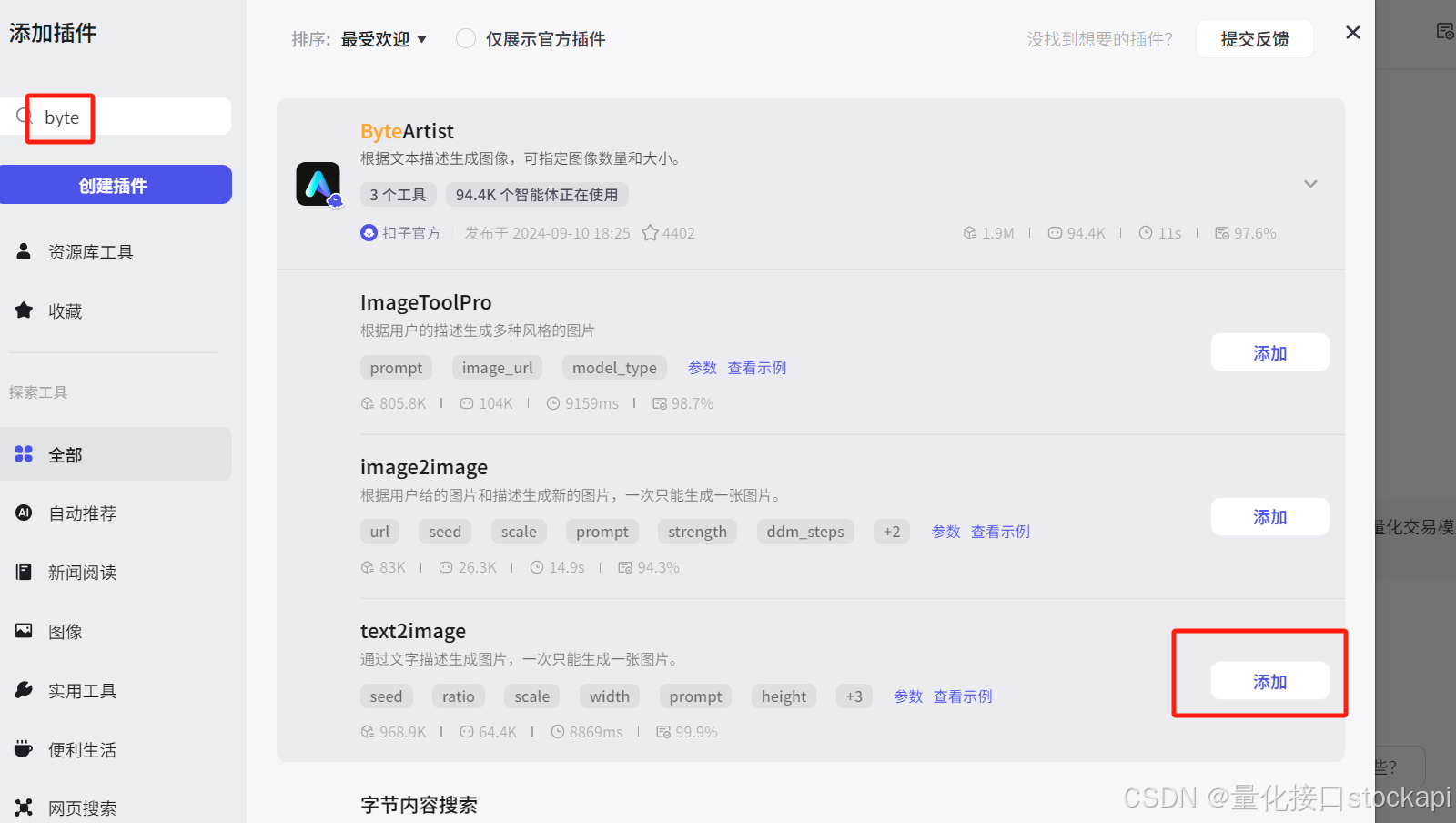Expand the +2 parameters for image2image

coord(892,532)
